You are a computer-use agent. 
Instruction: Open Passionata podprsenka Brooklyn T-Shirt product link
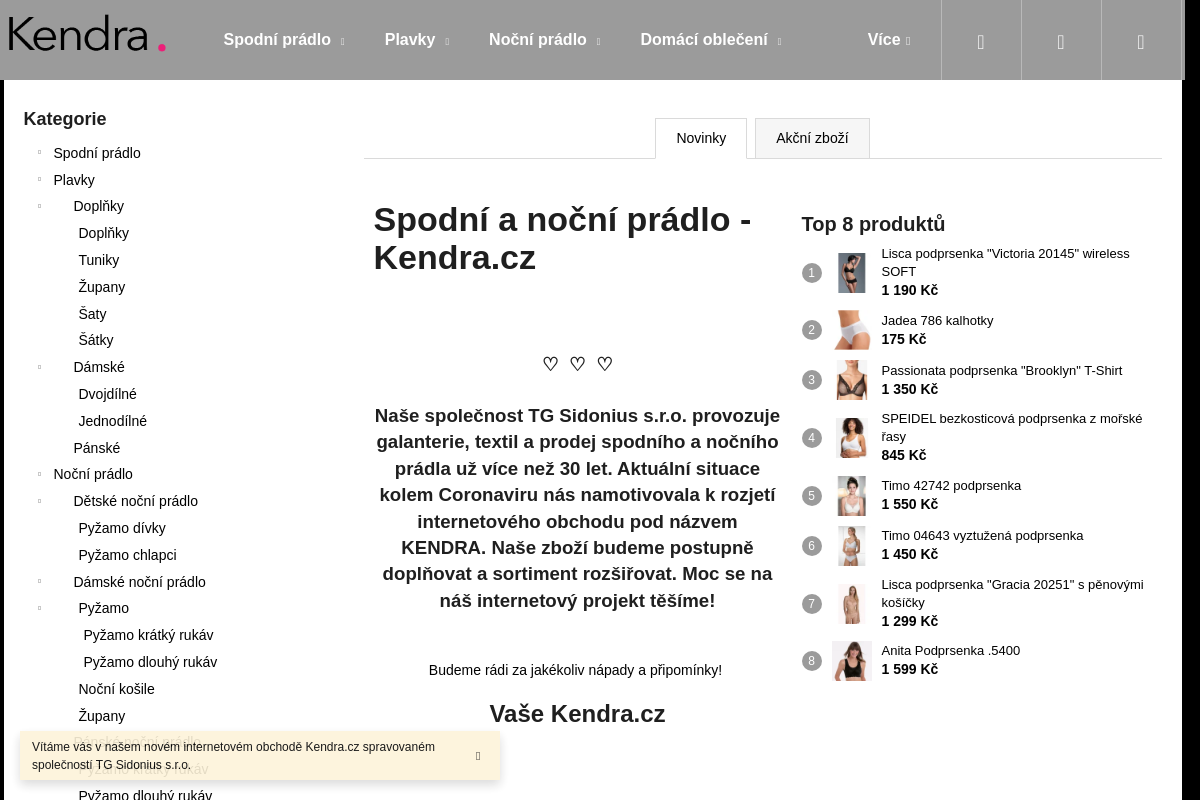pos(1002,371)
